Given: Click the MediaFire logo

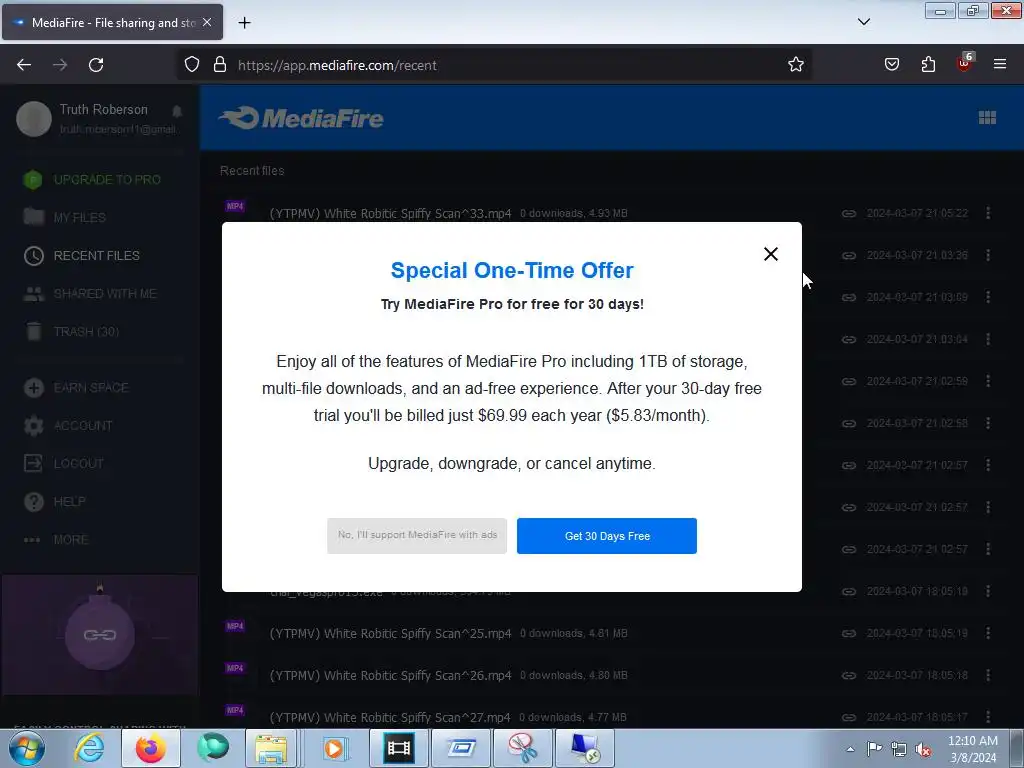Looking at the screenshot, I should [301, 118].
